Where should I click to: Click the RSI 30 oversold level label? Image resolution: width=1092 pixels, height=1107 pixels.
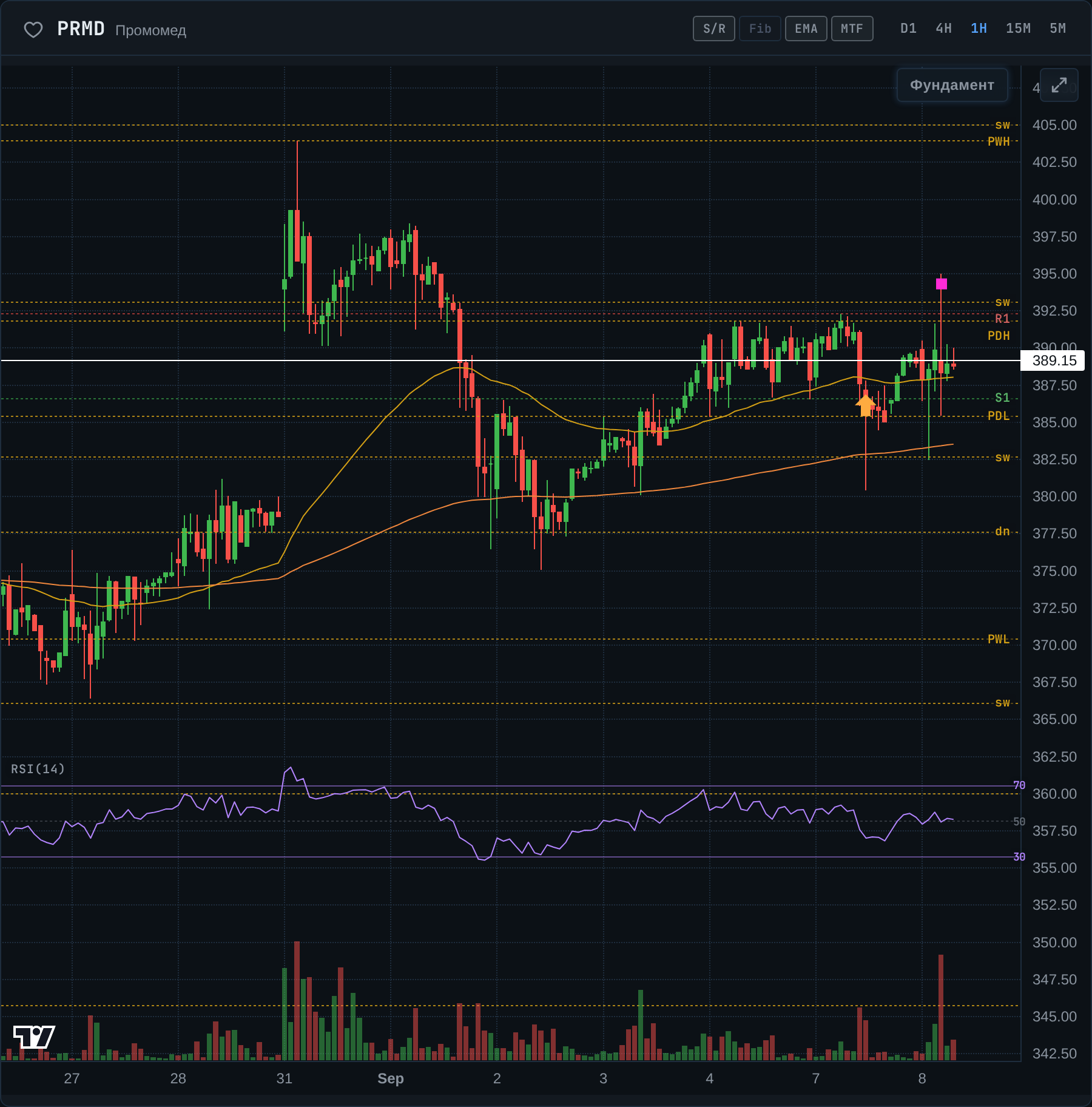pyautogui.click(x=1019, y=857)
